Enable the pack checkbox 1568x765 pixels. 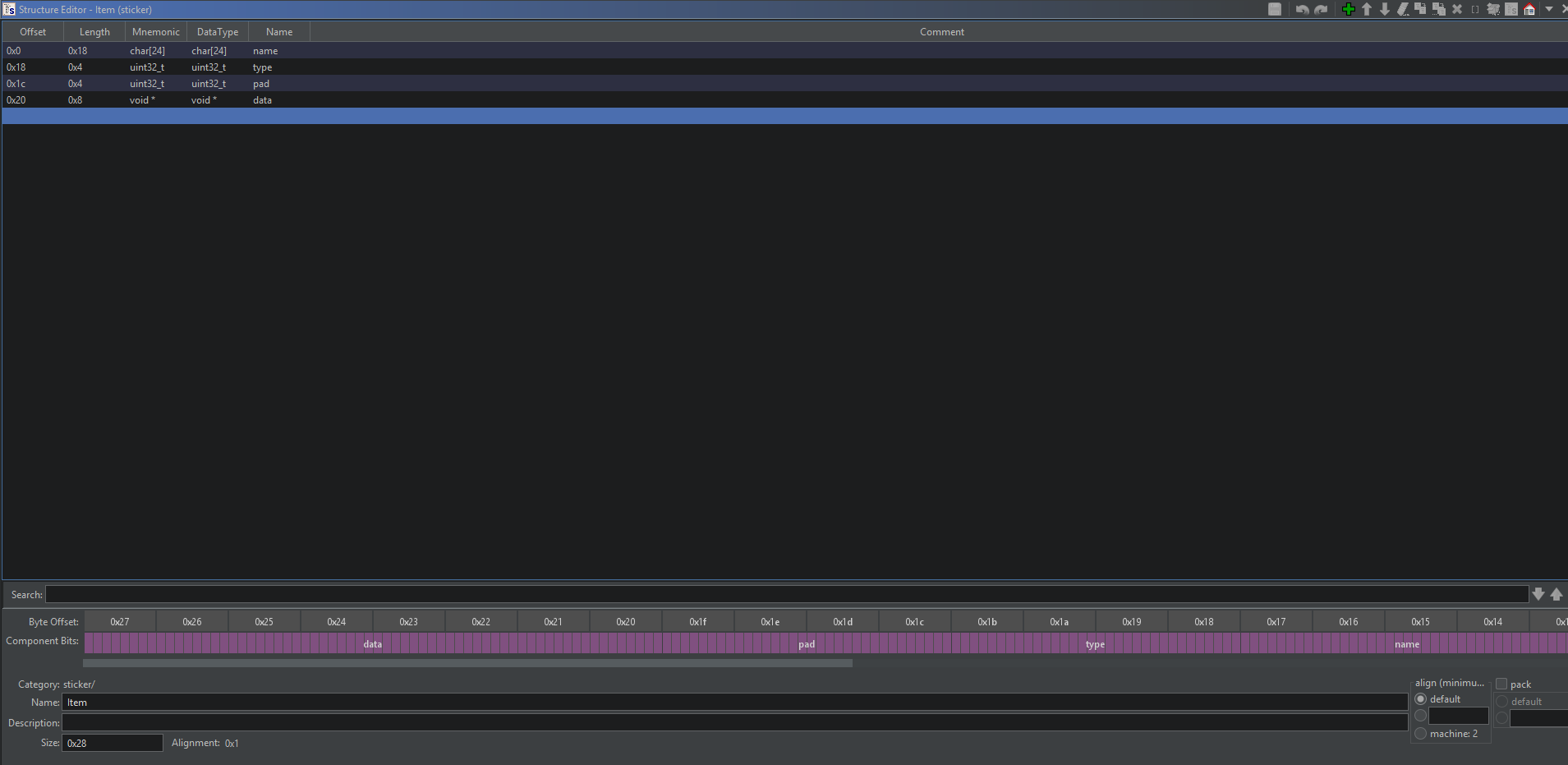pos(1501,684)
